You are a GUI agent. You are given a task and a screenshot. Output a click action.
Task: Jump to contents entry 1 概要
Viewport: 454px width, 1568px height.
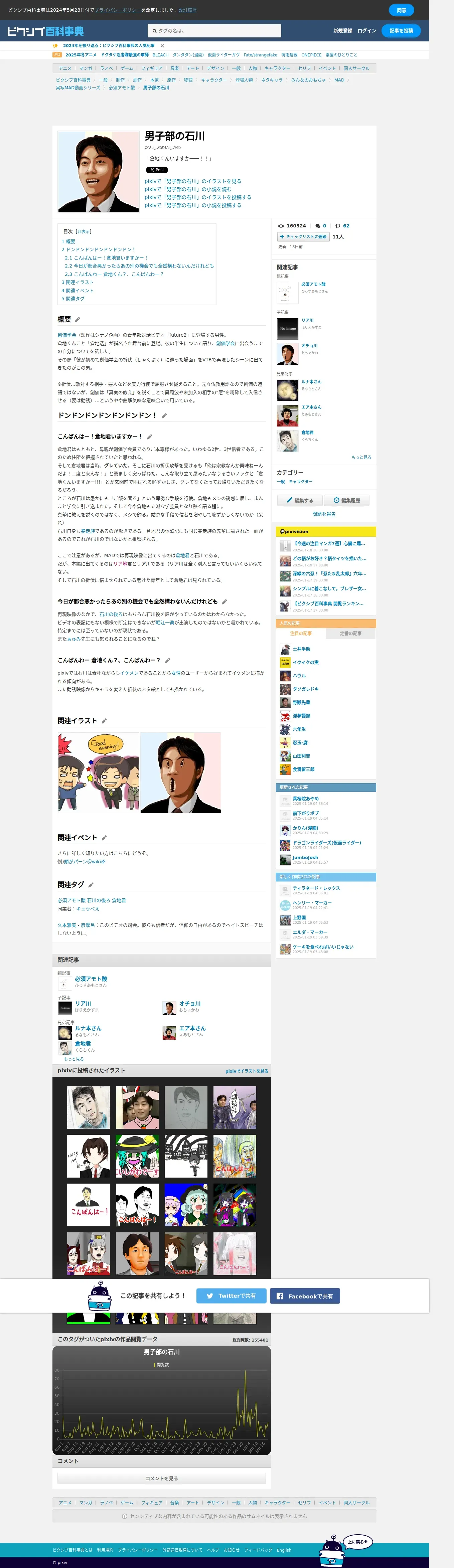pyautogui.click(x=69, y=242)
